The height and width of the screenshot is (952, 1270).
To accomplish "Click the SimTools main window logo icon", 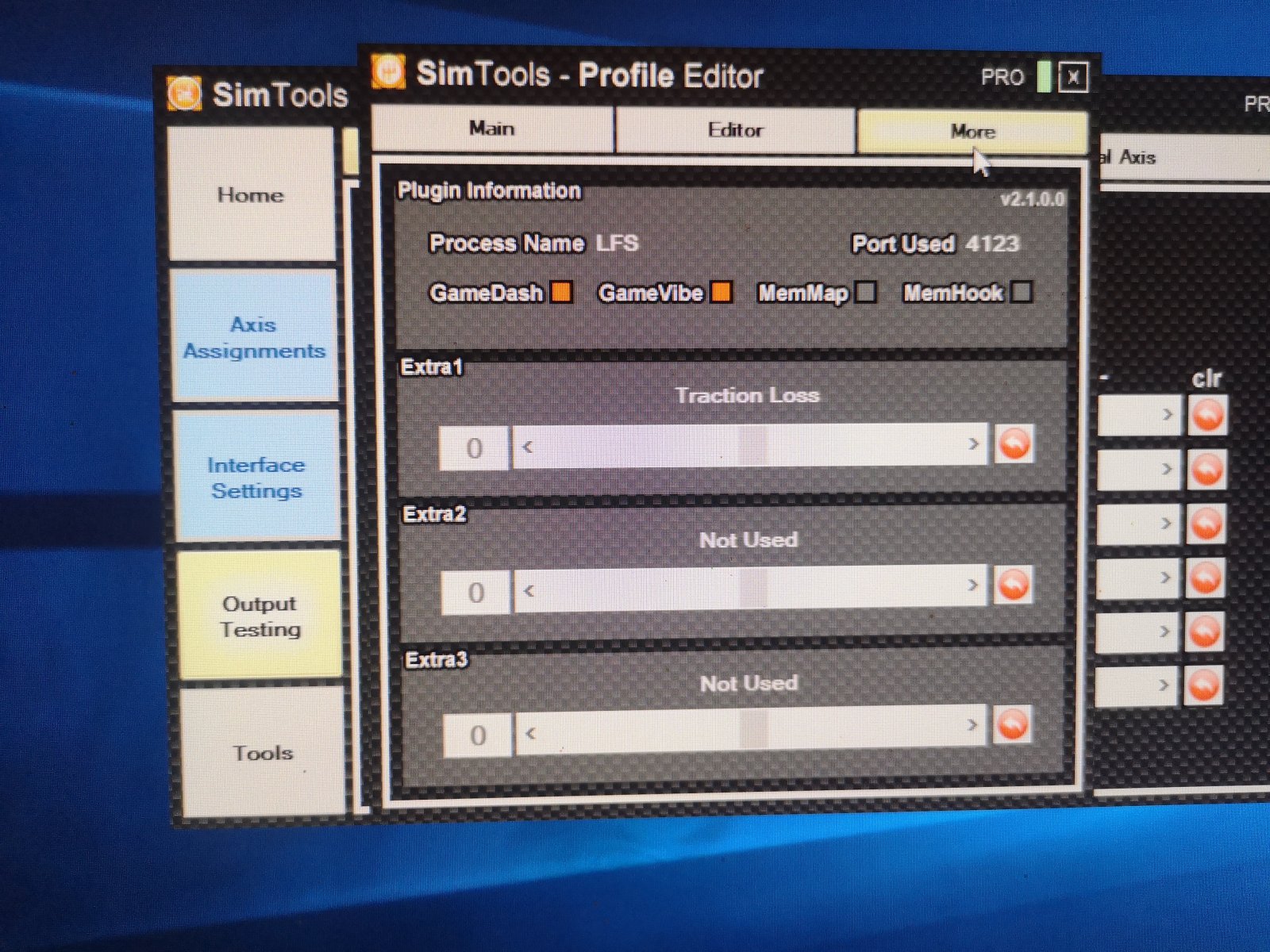I will [x=184, y=94].
